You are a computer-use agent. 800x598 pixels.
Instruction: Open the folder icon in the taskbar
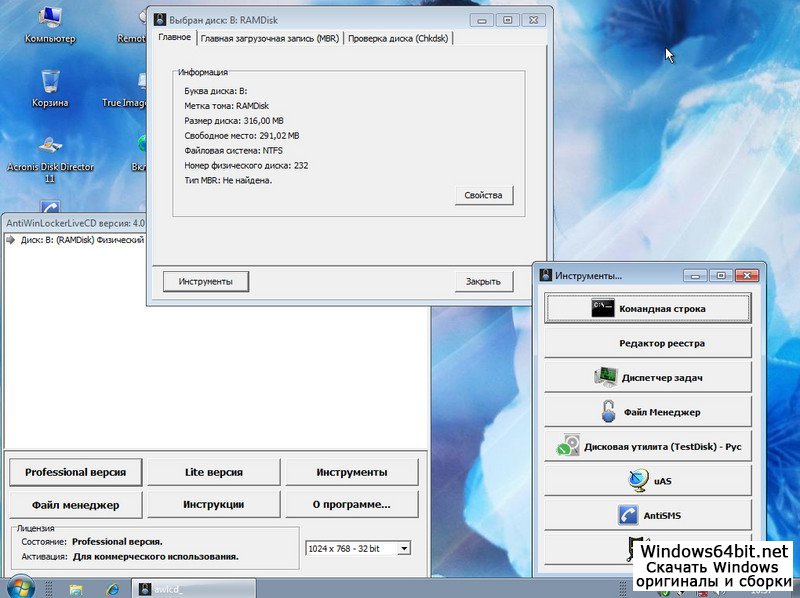[x=78, y=587]
